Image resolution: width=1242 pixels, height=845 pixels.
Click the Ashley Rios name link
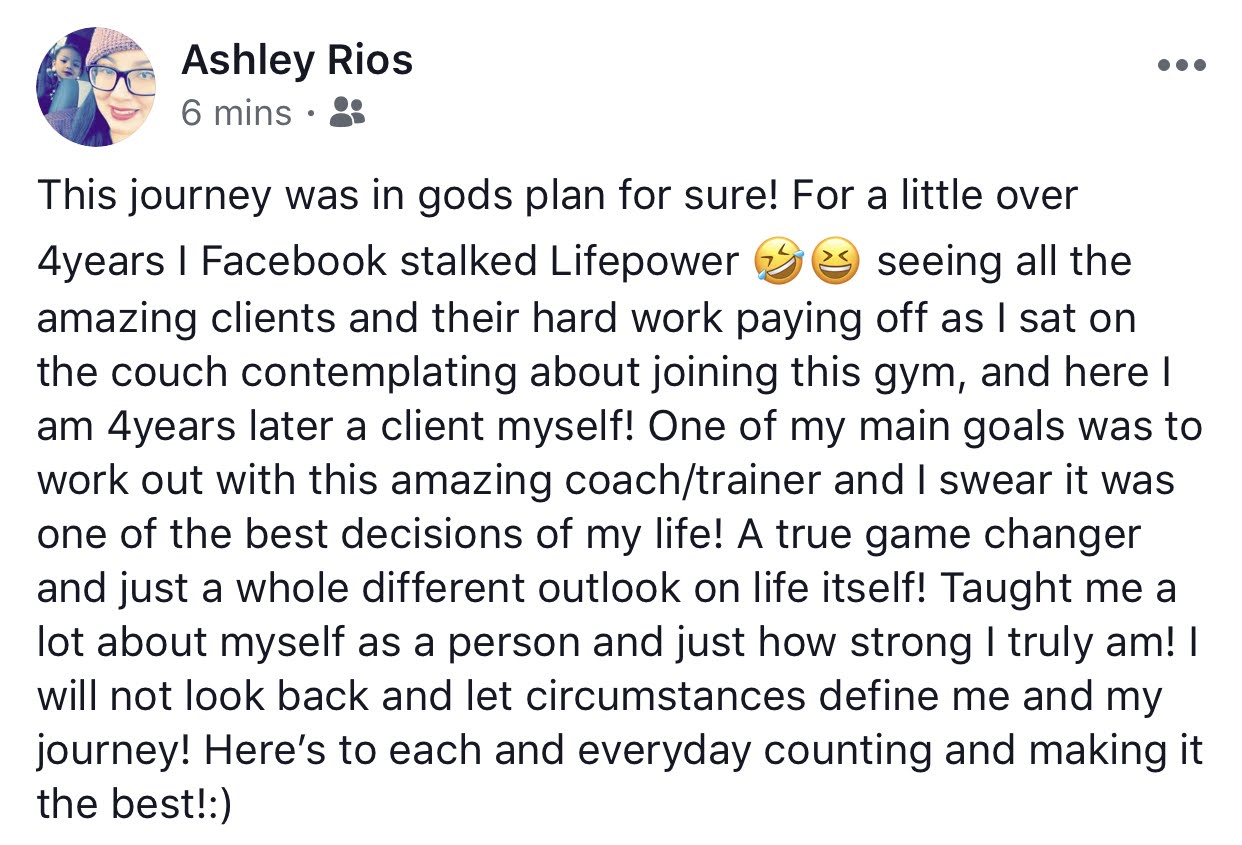coord(297,62)
